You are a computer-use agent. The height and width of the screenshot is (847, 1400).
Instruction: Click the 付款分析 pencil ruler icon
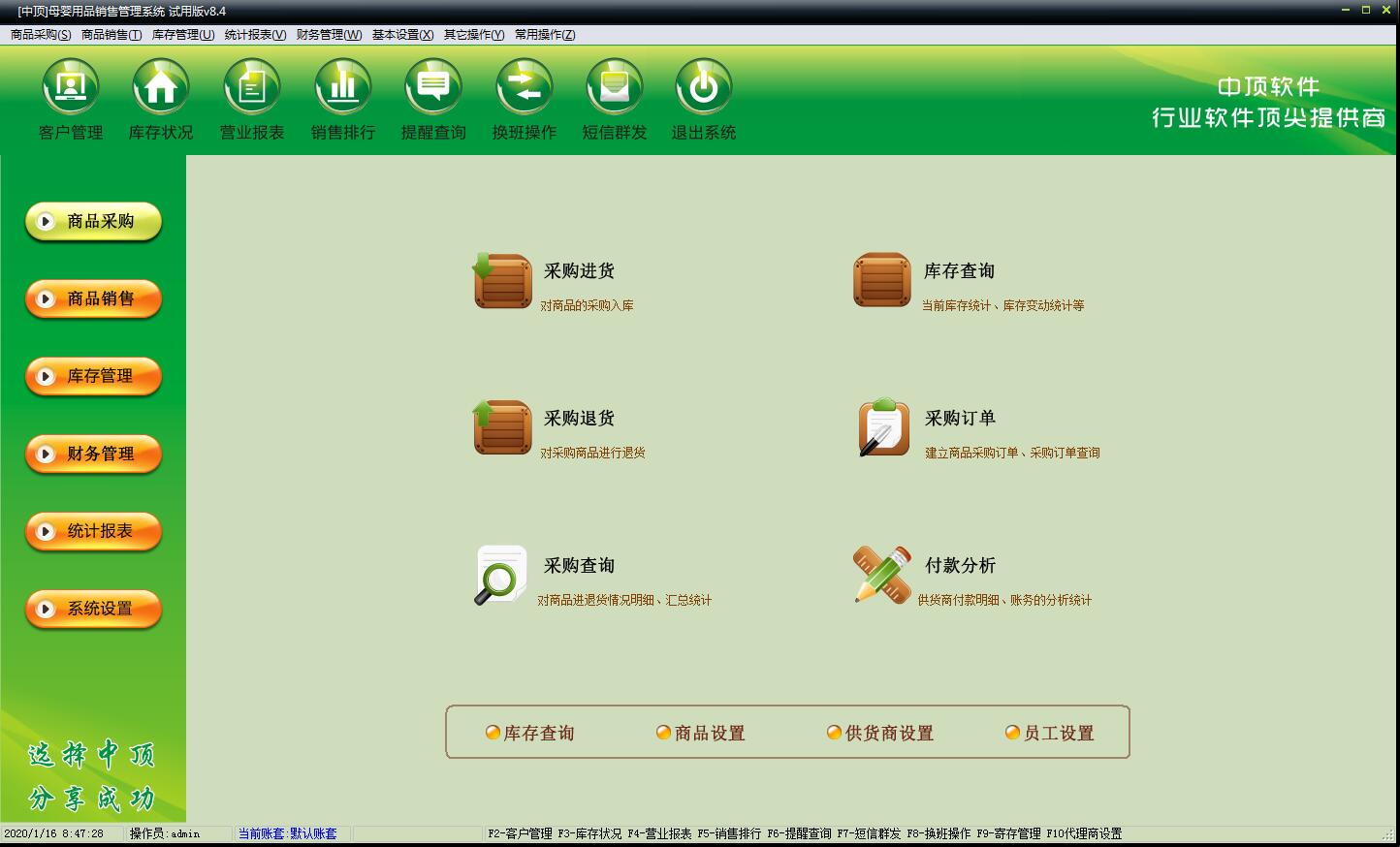[882, 575]
